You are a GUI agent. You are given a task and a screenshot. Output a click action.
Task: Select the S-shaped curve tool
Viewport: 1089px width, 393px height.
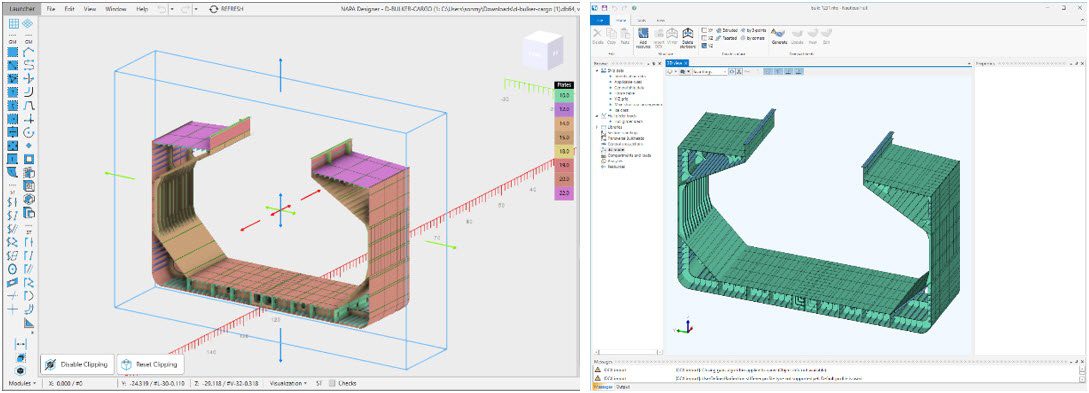click(x=28, y=65)
